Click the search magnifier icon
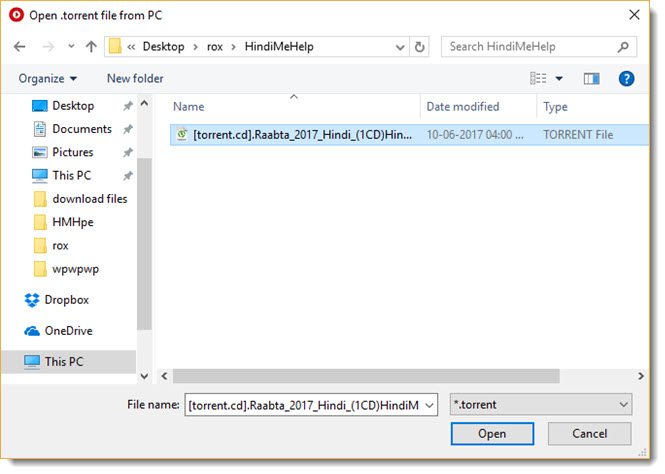 click(623, 47)
